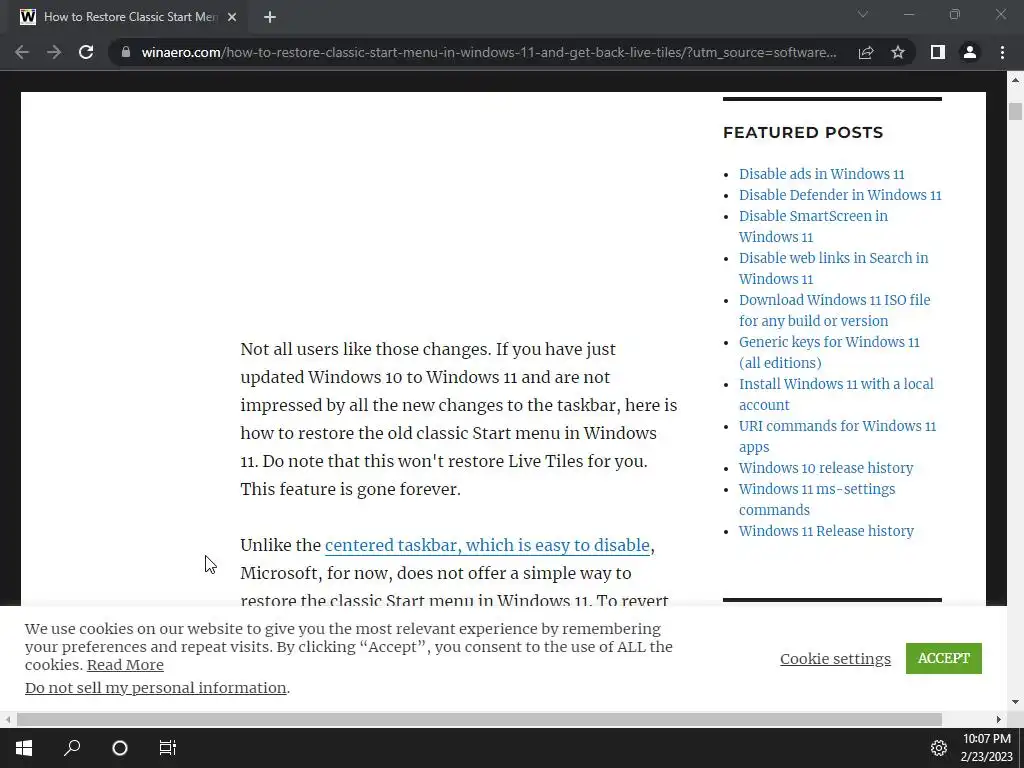Image resolution: width=1024 pixels, height=768 pixels.
Task: Click Do not sell my personal information
Action: pos(155,688)
